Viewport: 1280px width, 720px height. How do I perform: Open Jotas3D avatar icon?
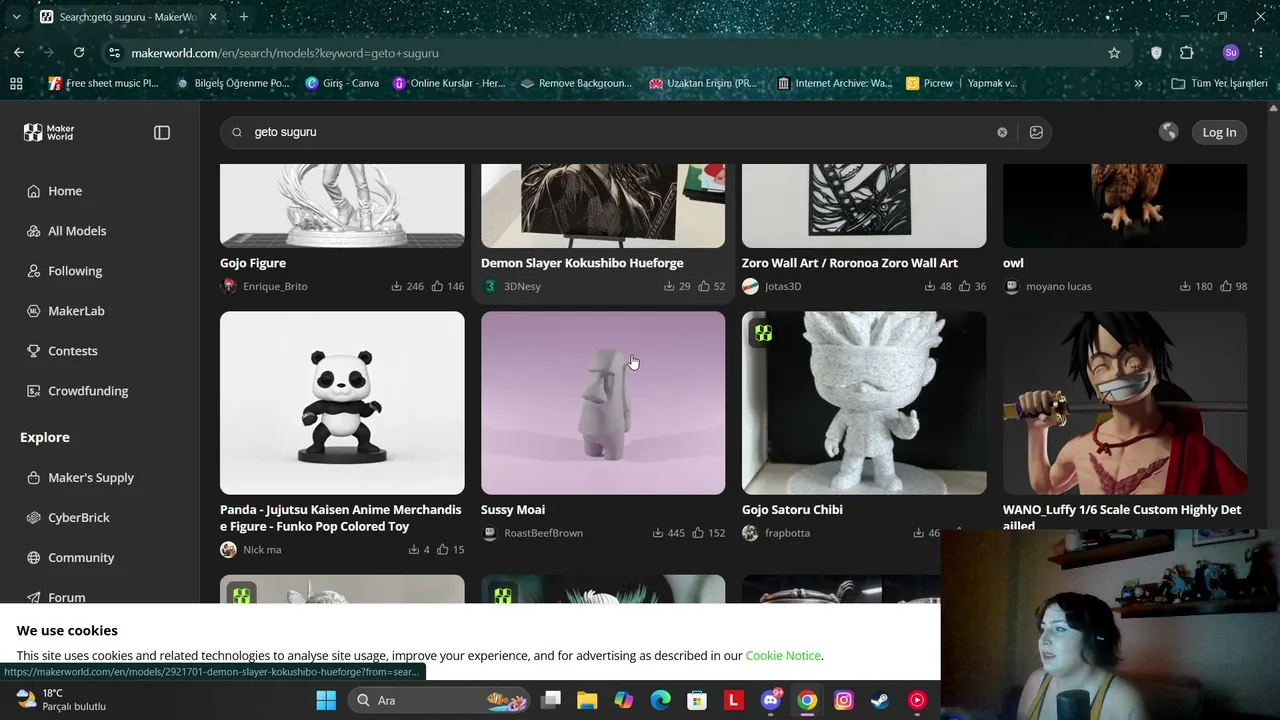click(x=750, y=286)
